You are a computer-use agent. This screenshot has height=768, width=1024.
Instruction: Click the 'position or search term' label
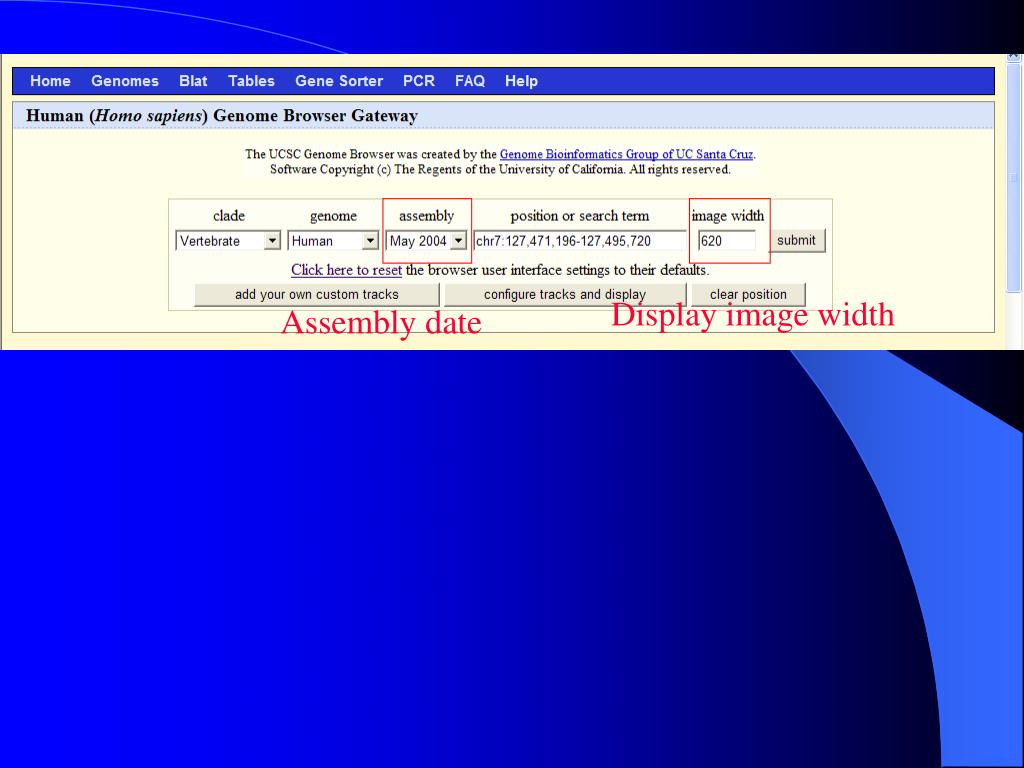click(580, 216)
